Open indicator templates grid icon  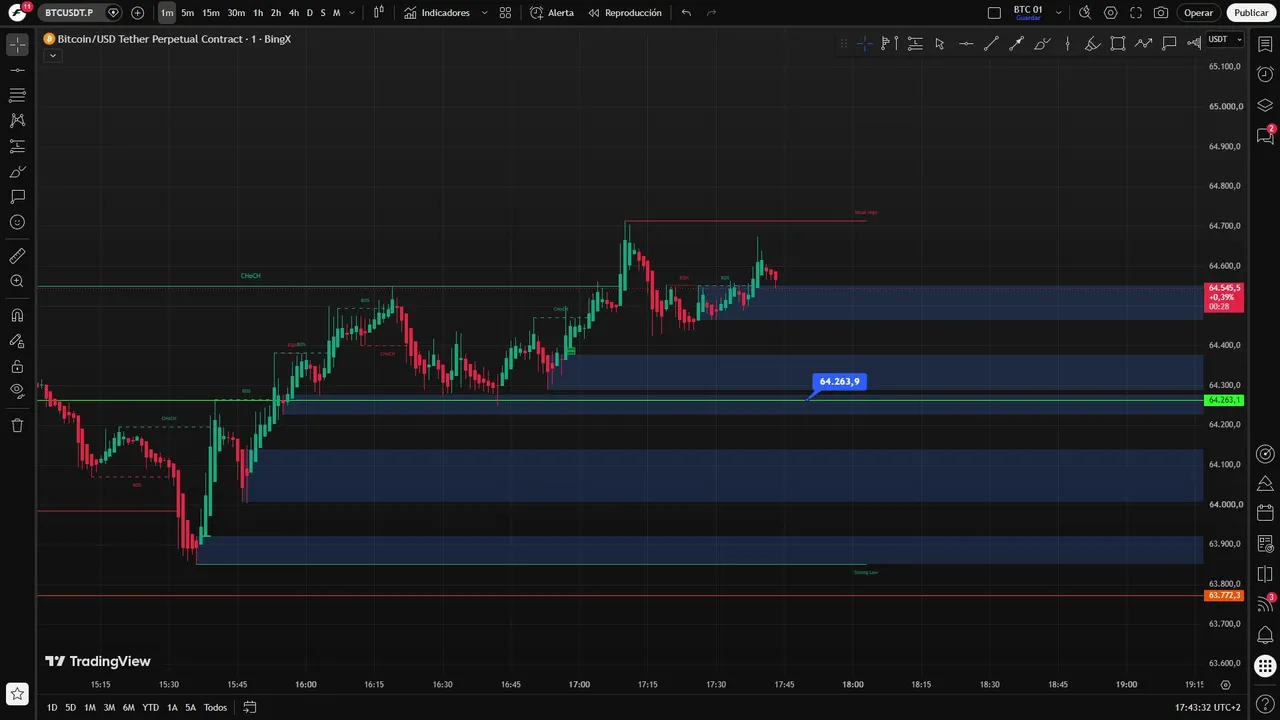click(x=505, y=13)
